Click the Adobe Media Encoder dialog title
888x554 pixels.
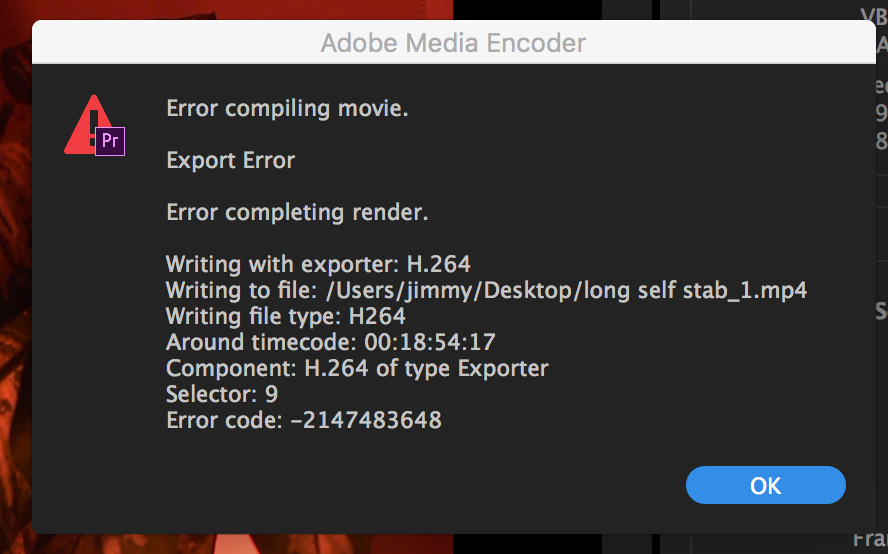pyautogui.click(x=453, y=43)
